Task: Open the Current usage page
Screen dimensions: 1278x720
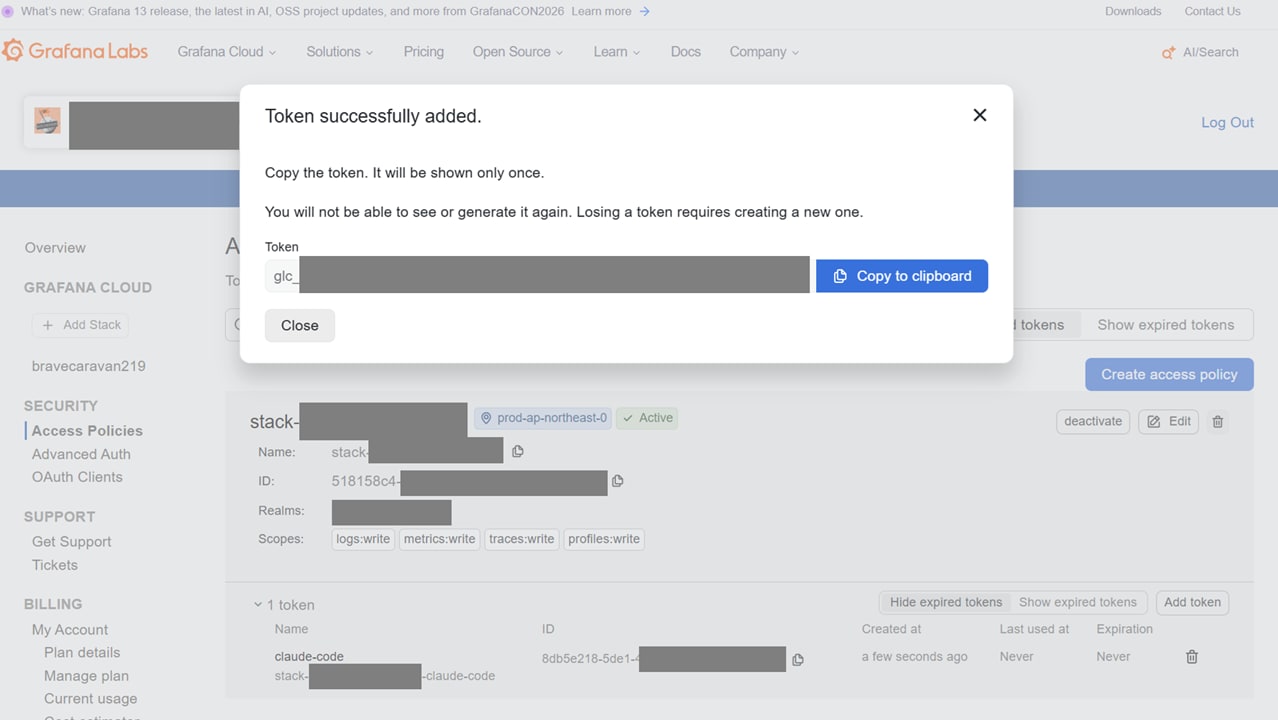Action: [x=90, y=699]
